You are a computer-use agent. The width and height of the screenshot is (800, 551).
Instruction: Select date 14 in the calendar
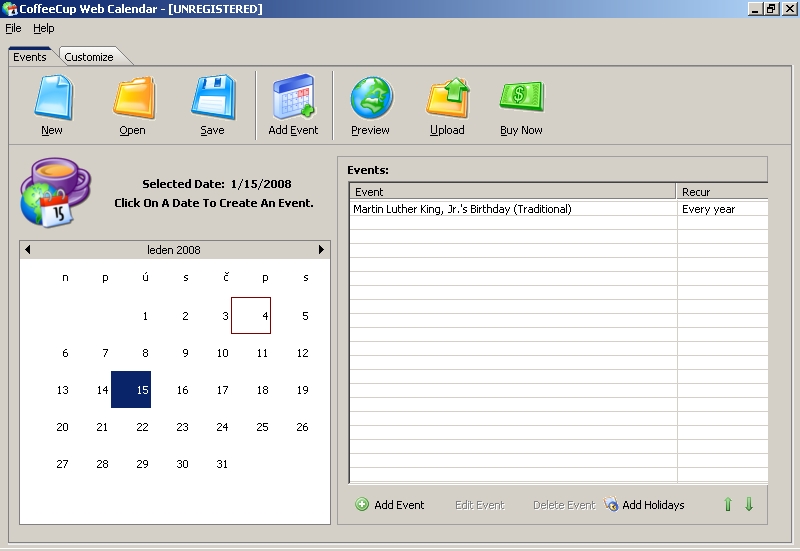(102, 390)
